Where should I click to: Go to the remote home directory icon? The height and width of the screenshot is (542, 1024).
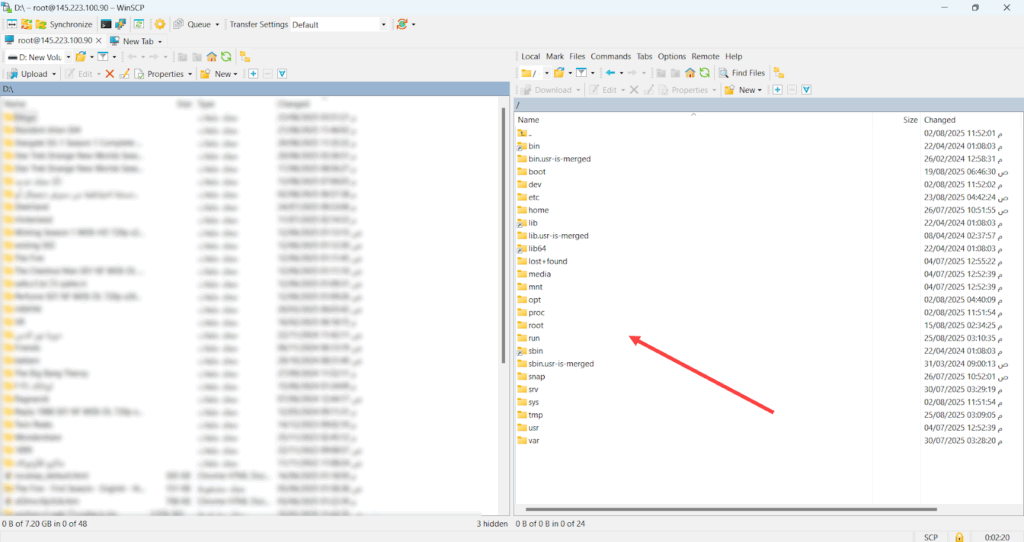689,73
